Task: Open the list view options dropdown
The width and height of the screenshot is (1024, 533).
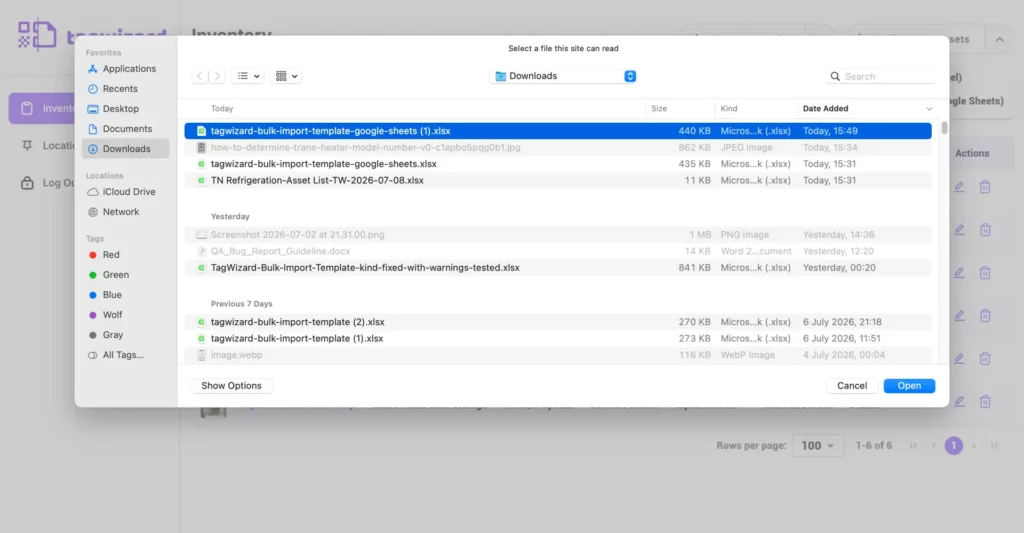Action: [x=248, y=76]
